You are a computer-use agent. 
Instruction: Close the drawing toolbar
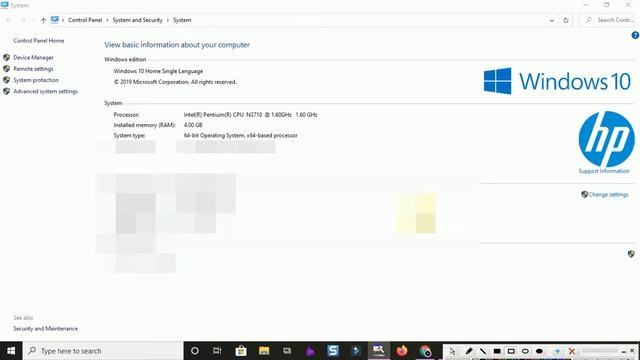[632, 351]
